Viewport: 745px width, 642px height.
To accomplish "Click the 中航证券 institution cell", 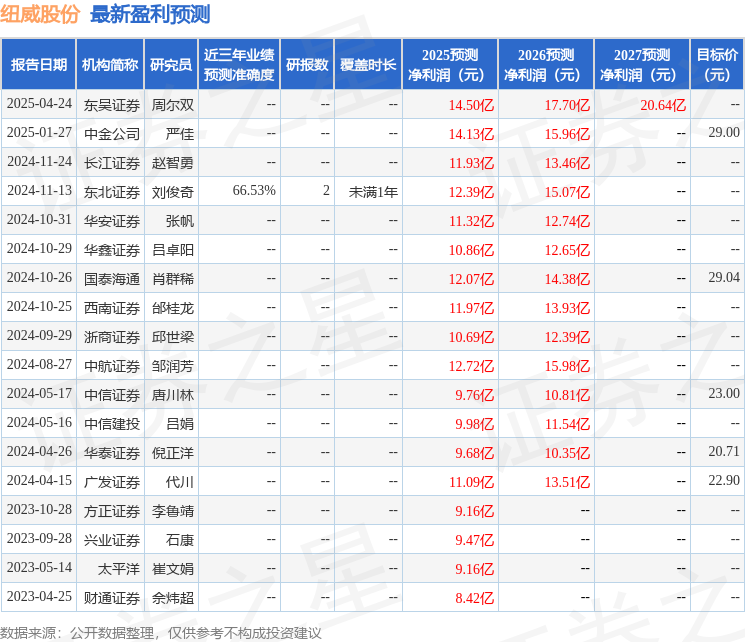I will (x=112, y=366).
